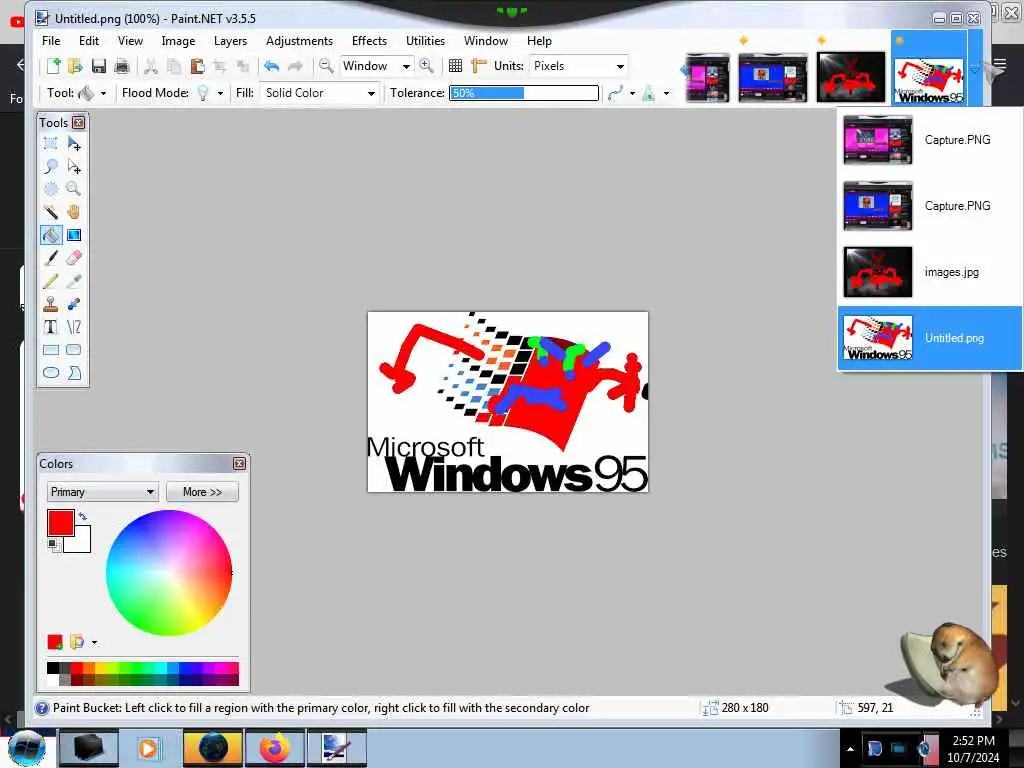Click the red primary color swatch
The image size is (1024, 768).
[61, 523]
